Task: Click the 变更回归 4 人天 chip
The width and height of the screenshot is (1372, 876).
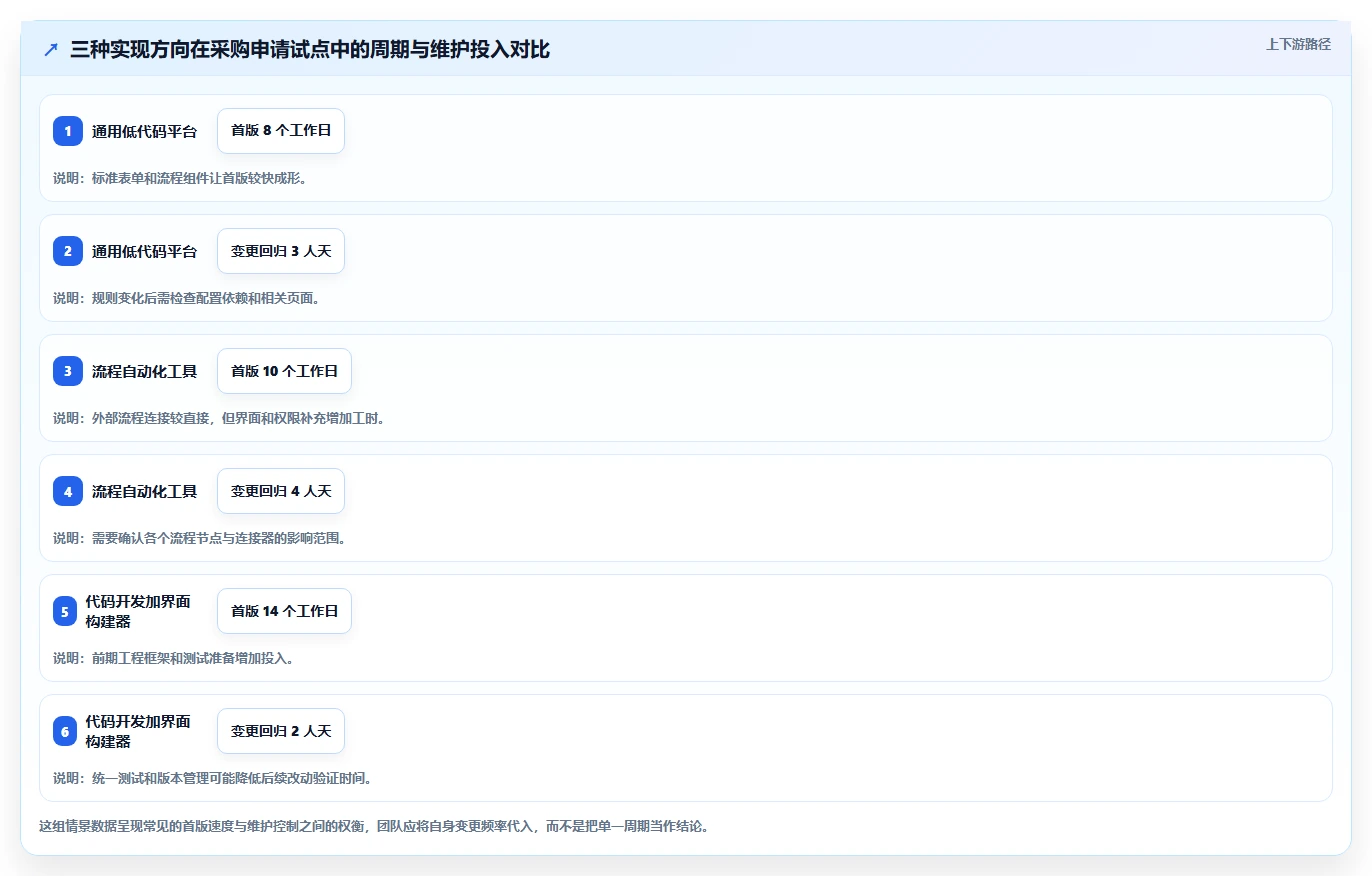Action: pos(281,491)
